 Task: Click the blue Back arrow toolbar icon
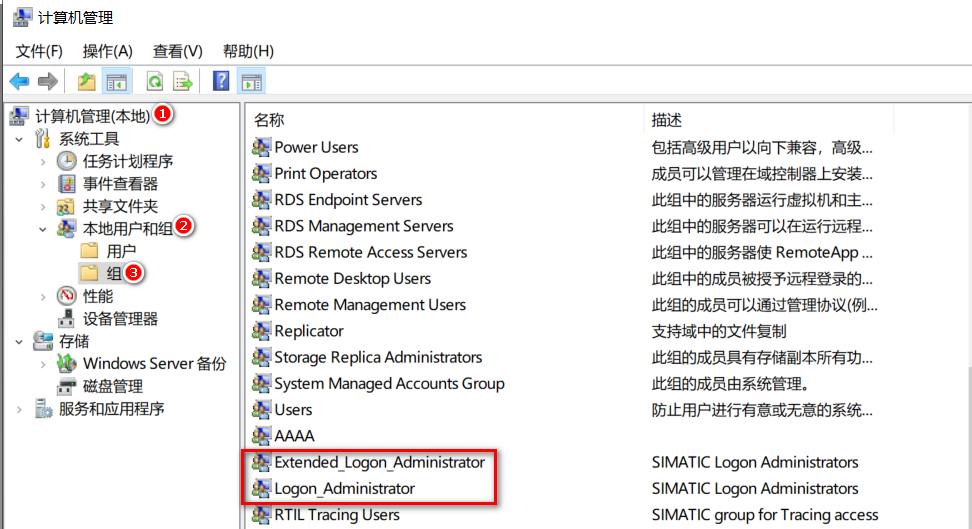19,82
